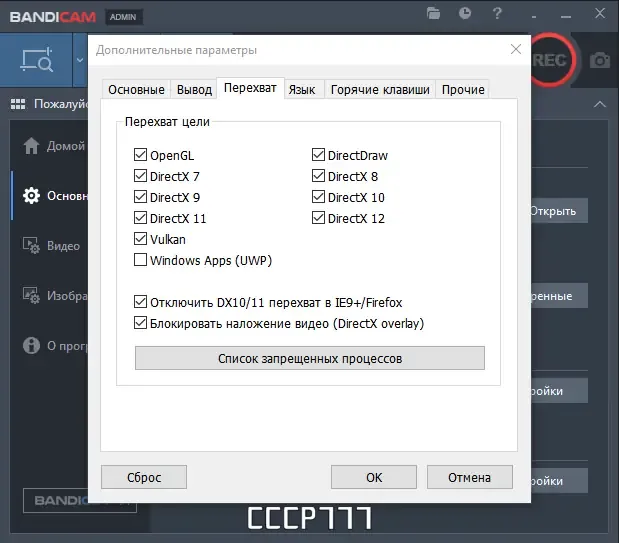Click the Сброс button

click(144, 477)
